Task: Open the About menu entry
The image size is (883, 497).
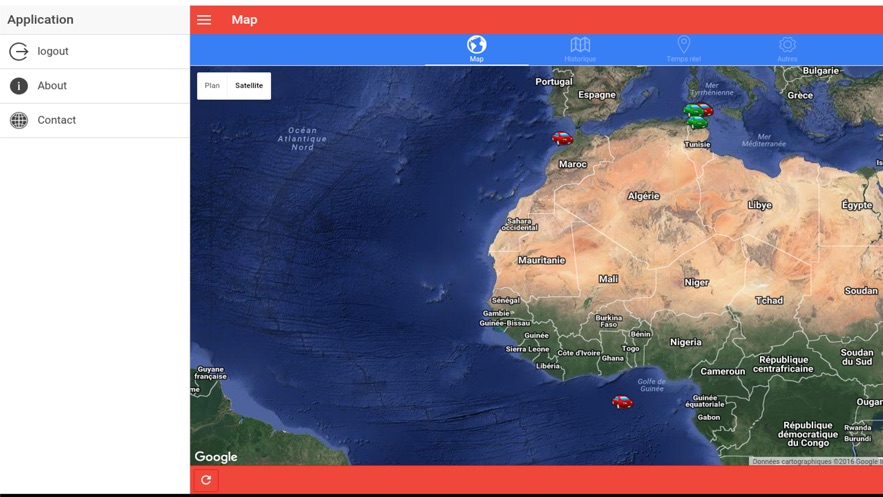Action: click(95, 86)
